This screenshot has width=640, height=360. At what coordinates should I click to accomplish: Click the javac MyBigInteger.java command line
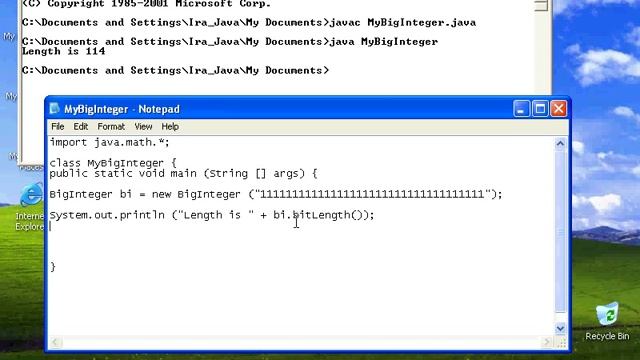249,22
